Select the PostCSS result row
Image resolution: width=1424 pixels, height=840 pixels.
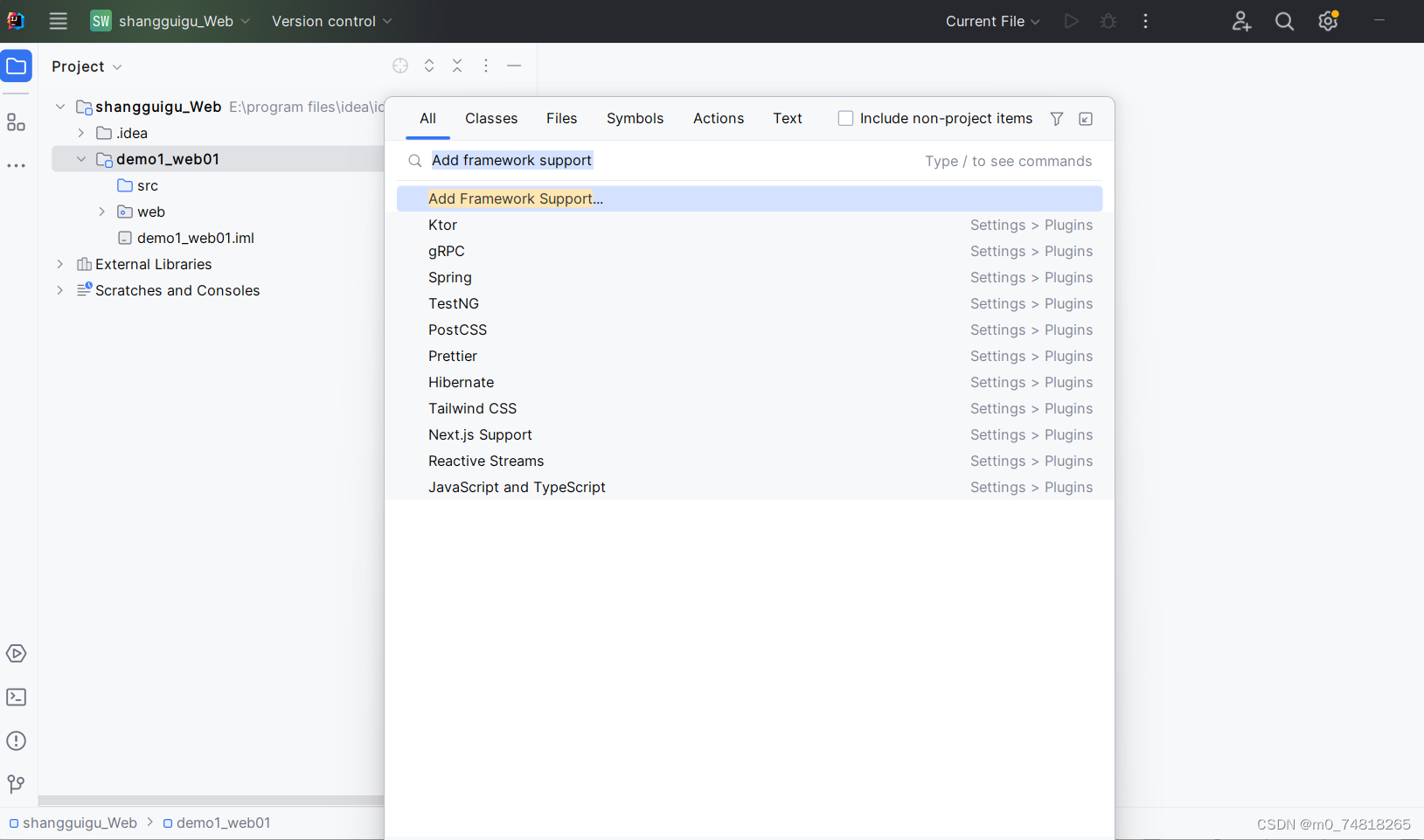tap(749, 330)
